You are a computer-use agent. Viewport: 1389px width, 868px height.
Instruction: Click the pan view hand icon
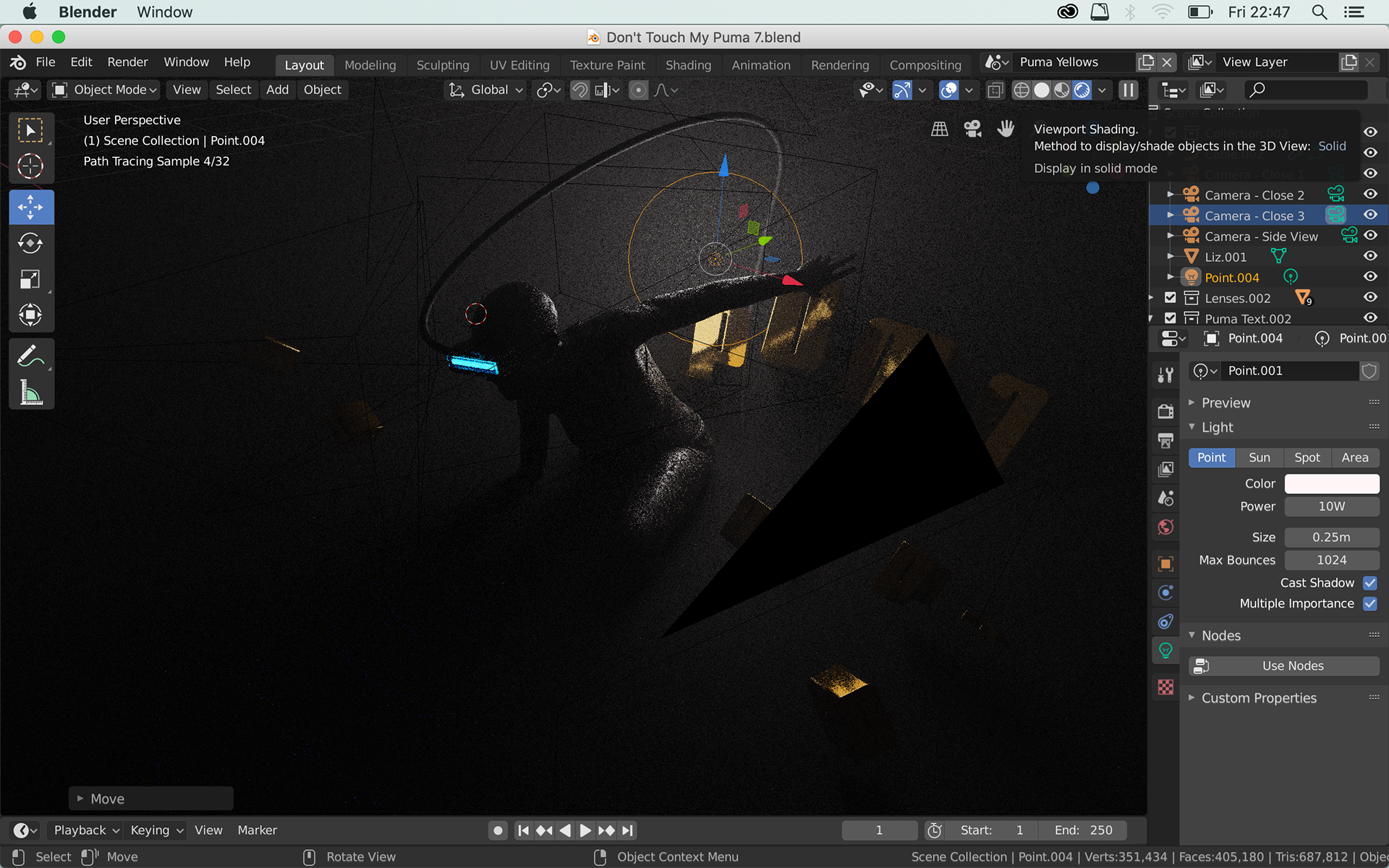[1006, 129]
